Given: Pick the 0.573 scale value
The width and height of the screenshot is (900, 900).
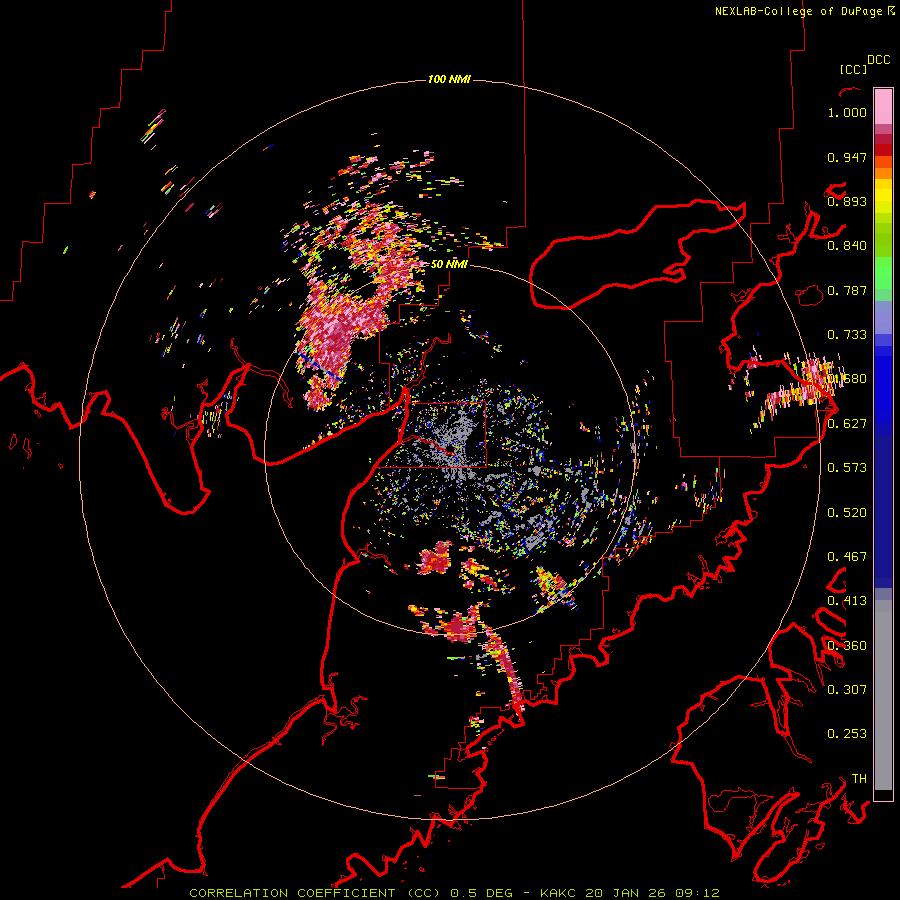Looking at the screenshot, I should pyautogui.click(x=847, y=468).
